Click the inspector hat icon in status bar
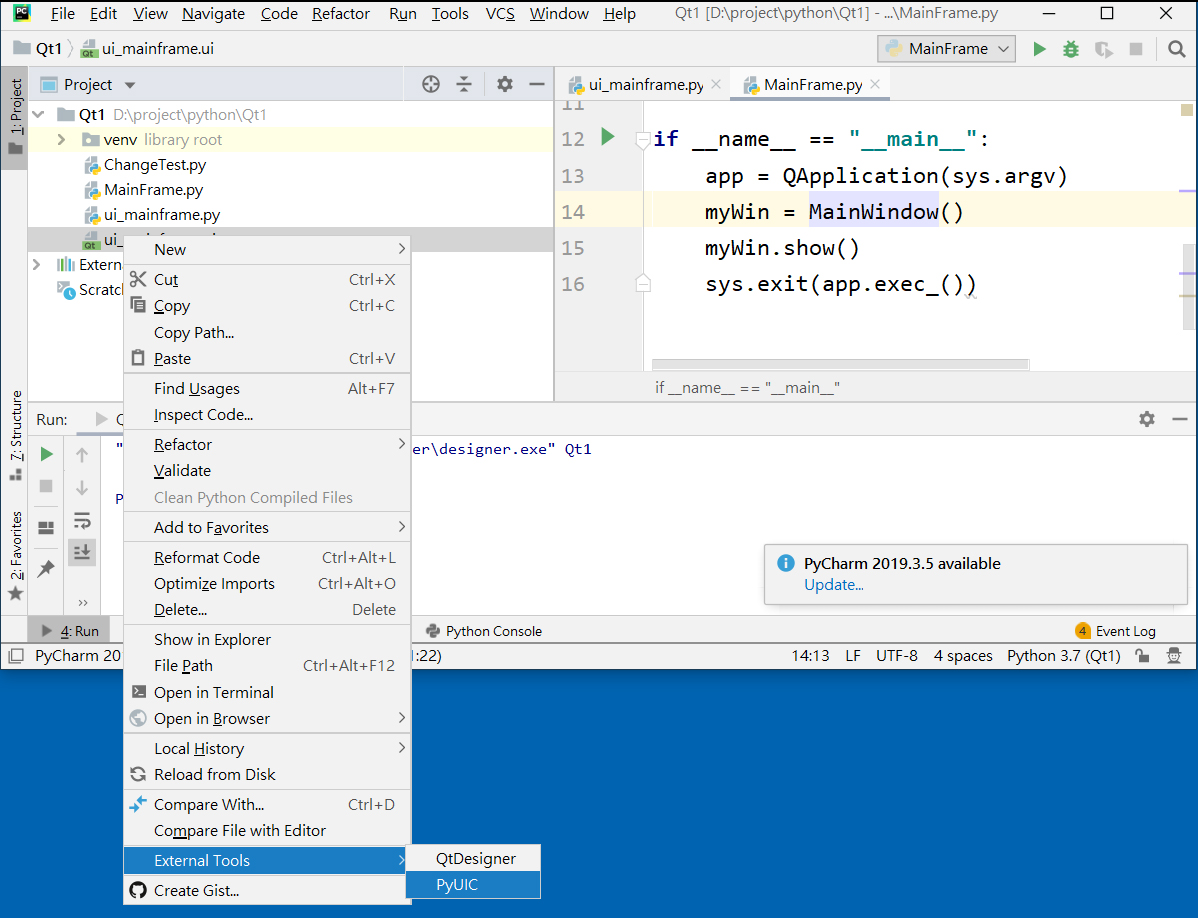The height and width of the screenshot is (918, 1198). point(1174,655)
